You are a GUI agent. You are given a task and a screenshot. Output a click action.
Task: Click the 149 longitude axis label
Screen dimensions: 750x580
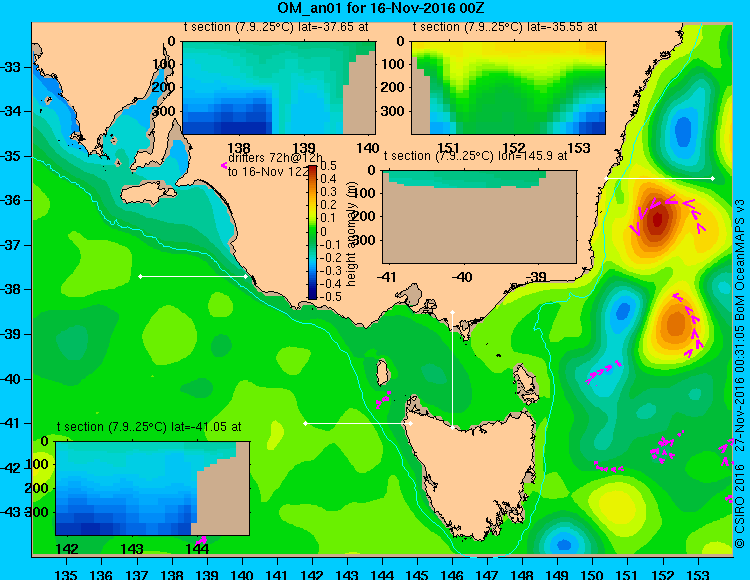pyautogui.click(x=557, y=574)
